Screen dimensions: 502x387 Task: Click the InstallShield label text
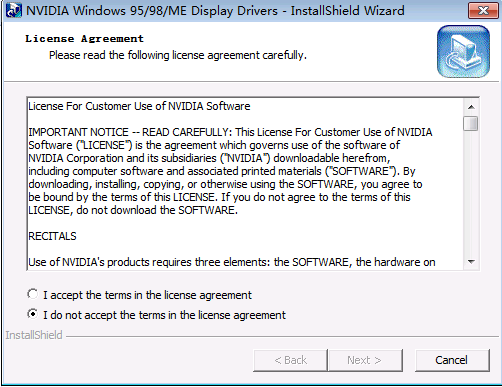(x=34, y=335)
